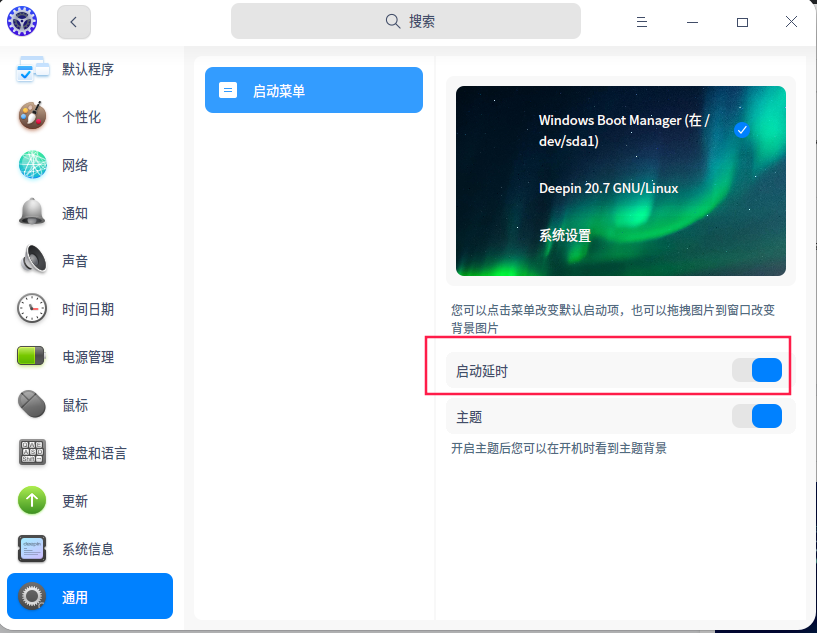This screenshot has width=817, height=633.
Task: Click the 搜索 search field
Action: 406,21
